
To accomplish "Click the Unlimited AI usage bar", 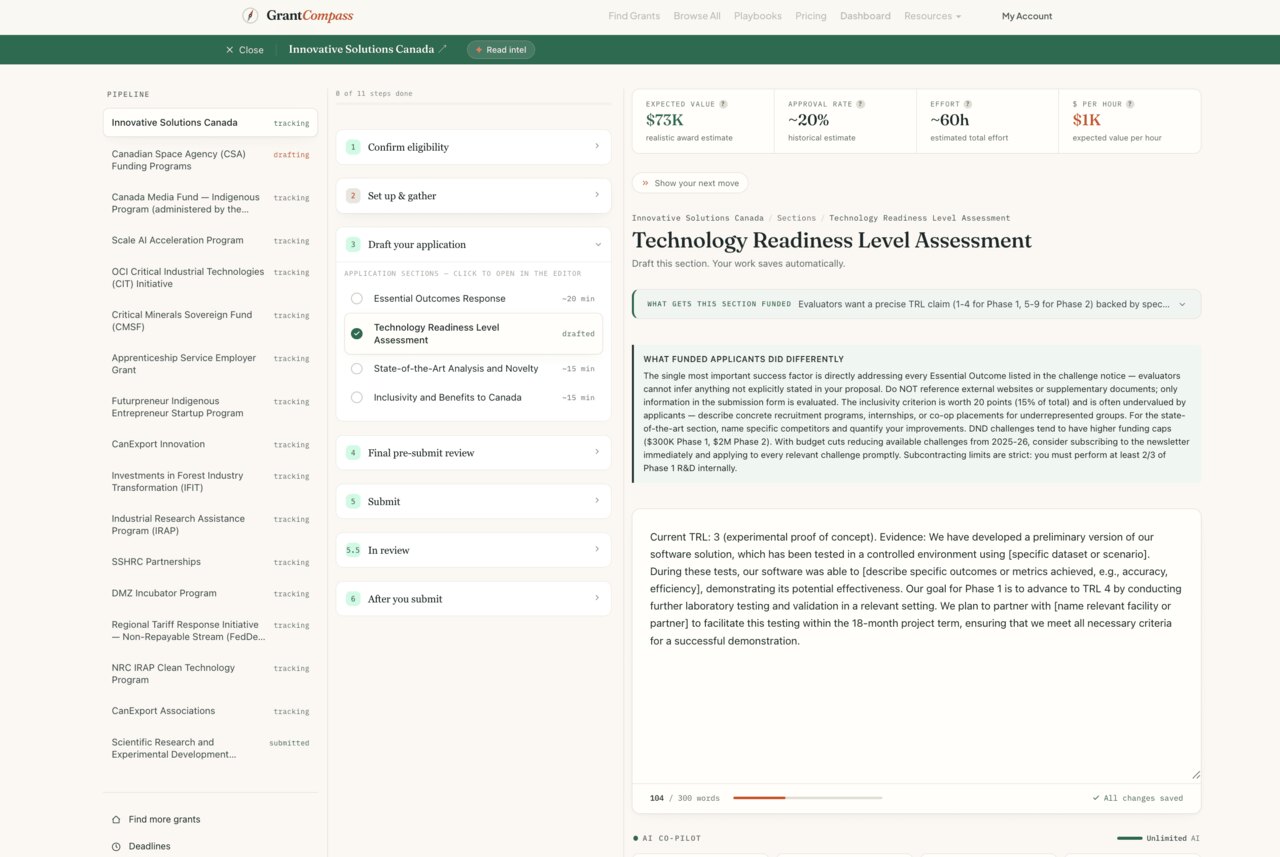I will pos(1130,838).
